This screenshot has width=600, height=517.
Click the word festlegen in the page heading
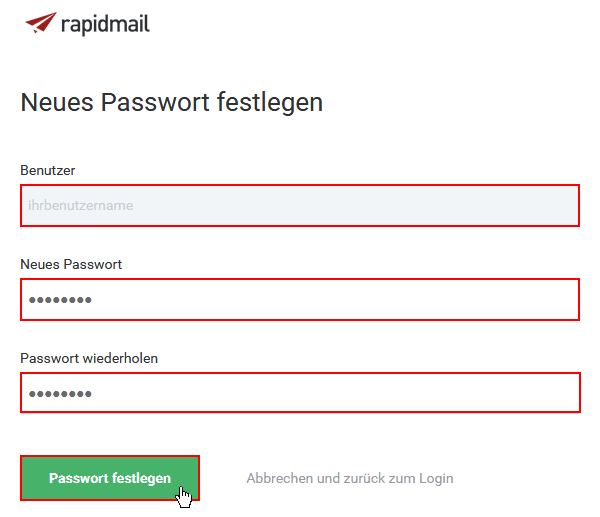(x=270, y=103)
